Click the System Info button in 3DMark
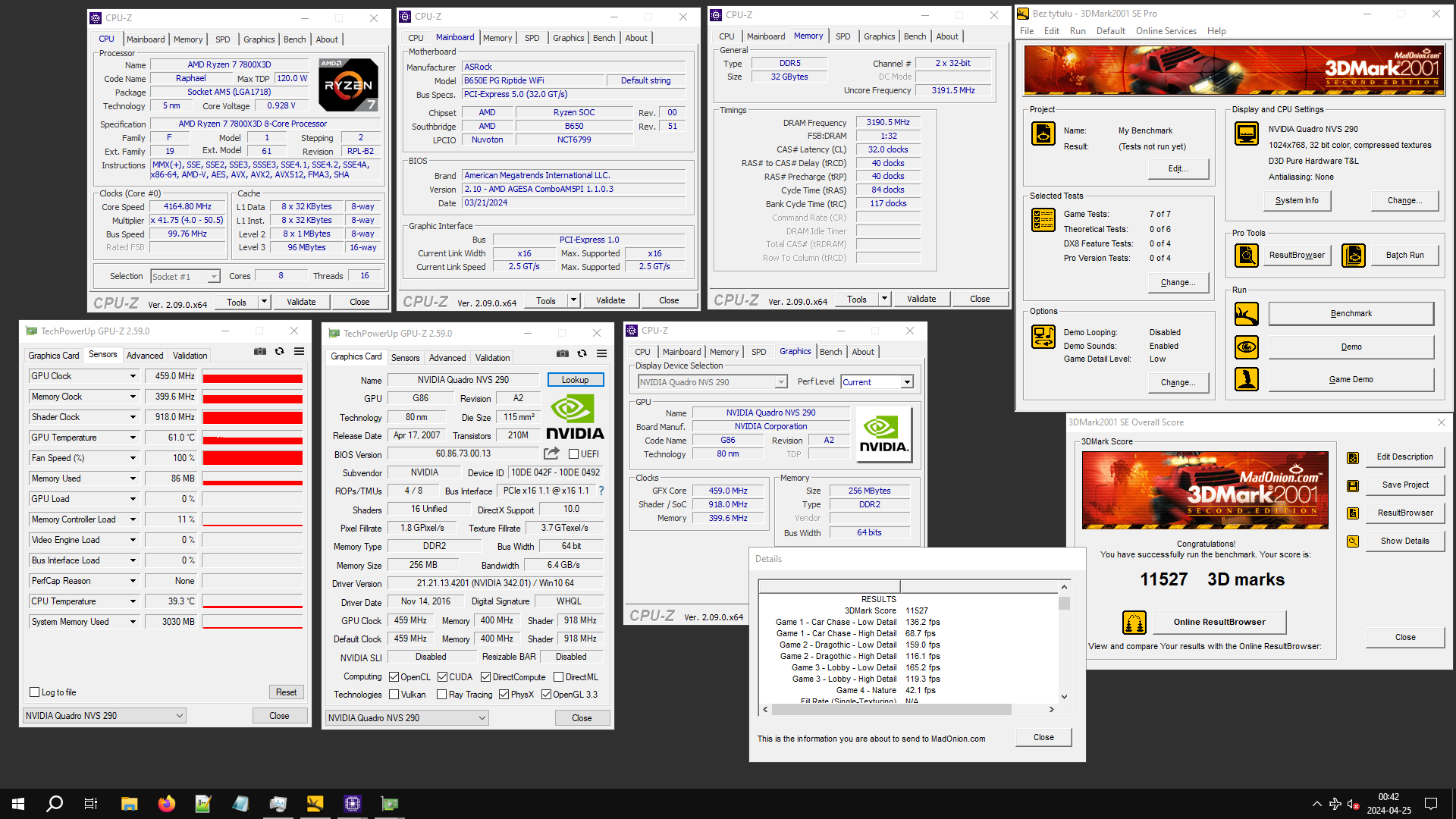Image resolution: width=1456 pixels, height=819 pixels. coord(1297,201)
